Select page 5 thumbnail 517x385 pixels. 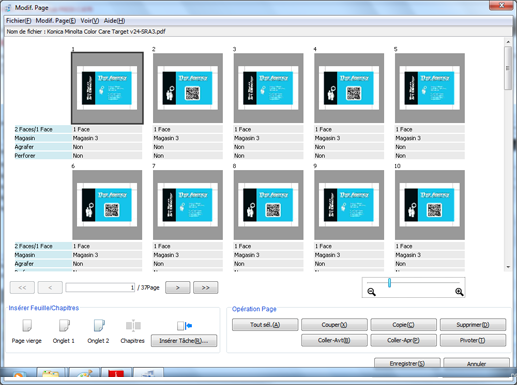coord(430,88)
